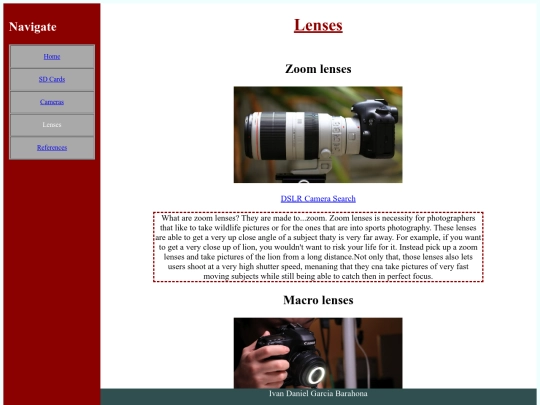Open the References page link

52,147
